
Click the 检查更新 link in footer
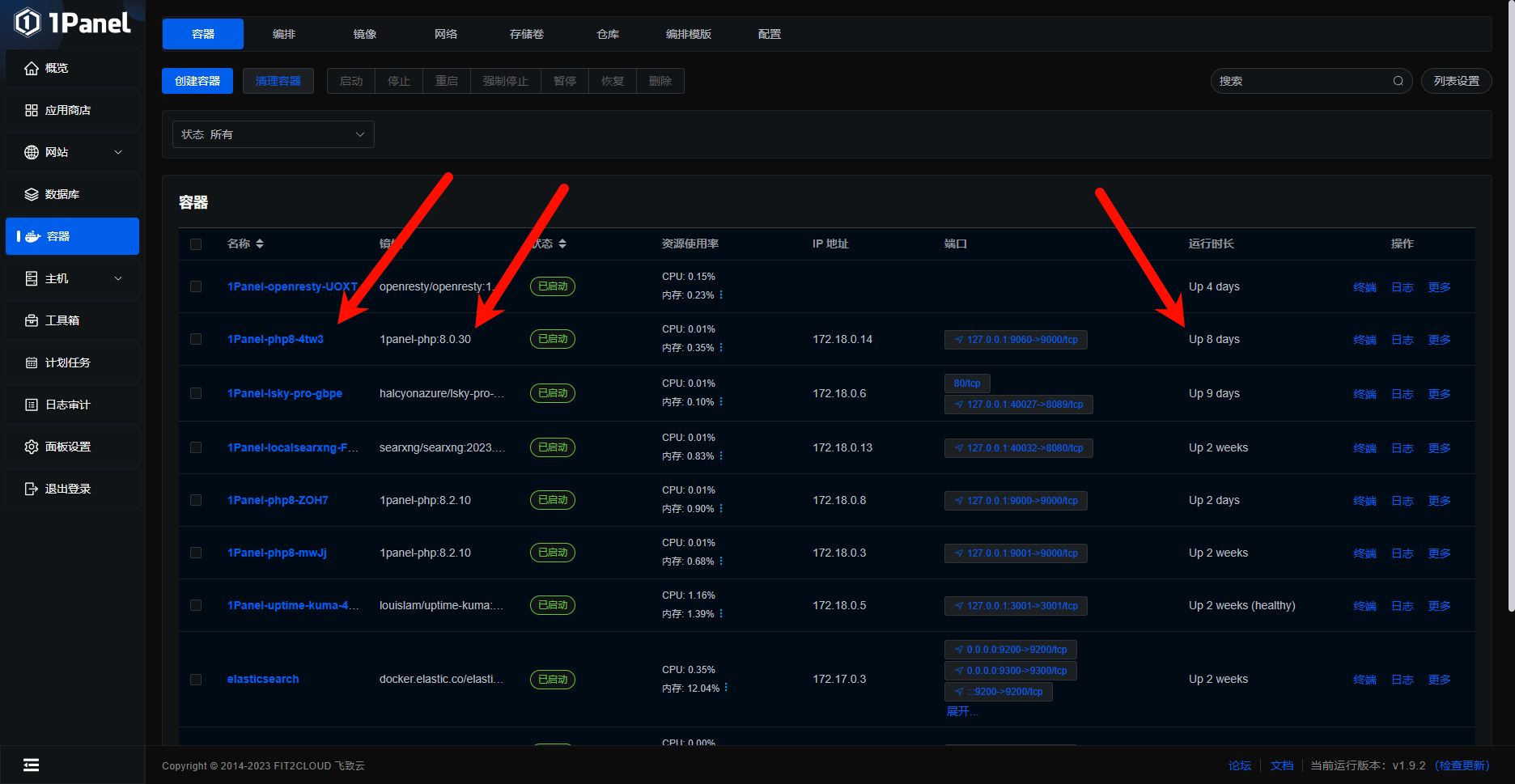point(1462,765)
